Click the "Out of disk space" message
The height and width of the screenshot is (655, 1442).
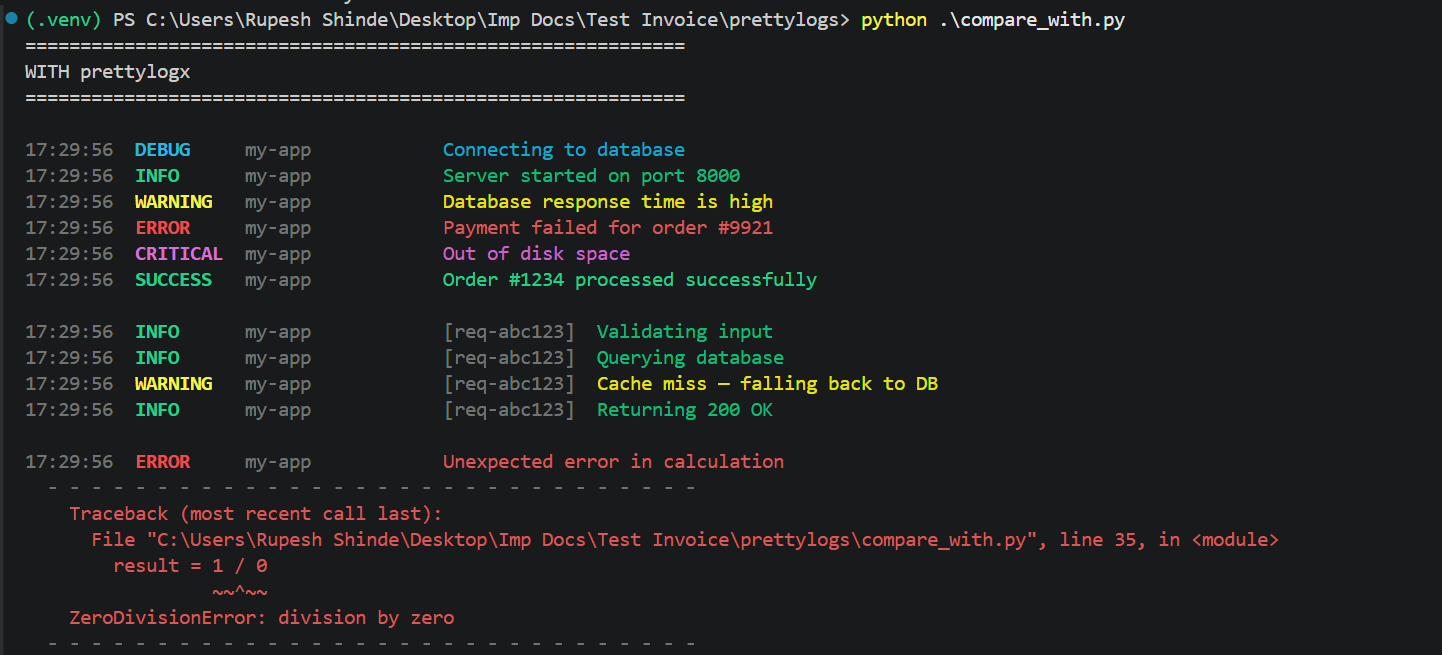click(x=536, y=254)
